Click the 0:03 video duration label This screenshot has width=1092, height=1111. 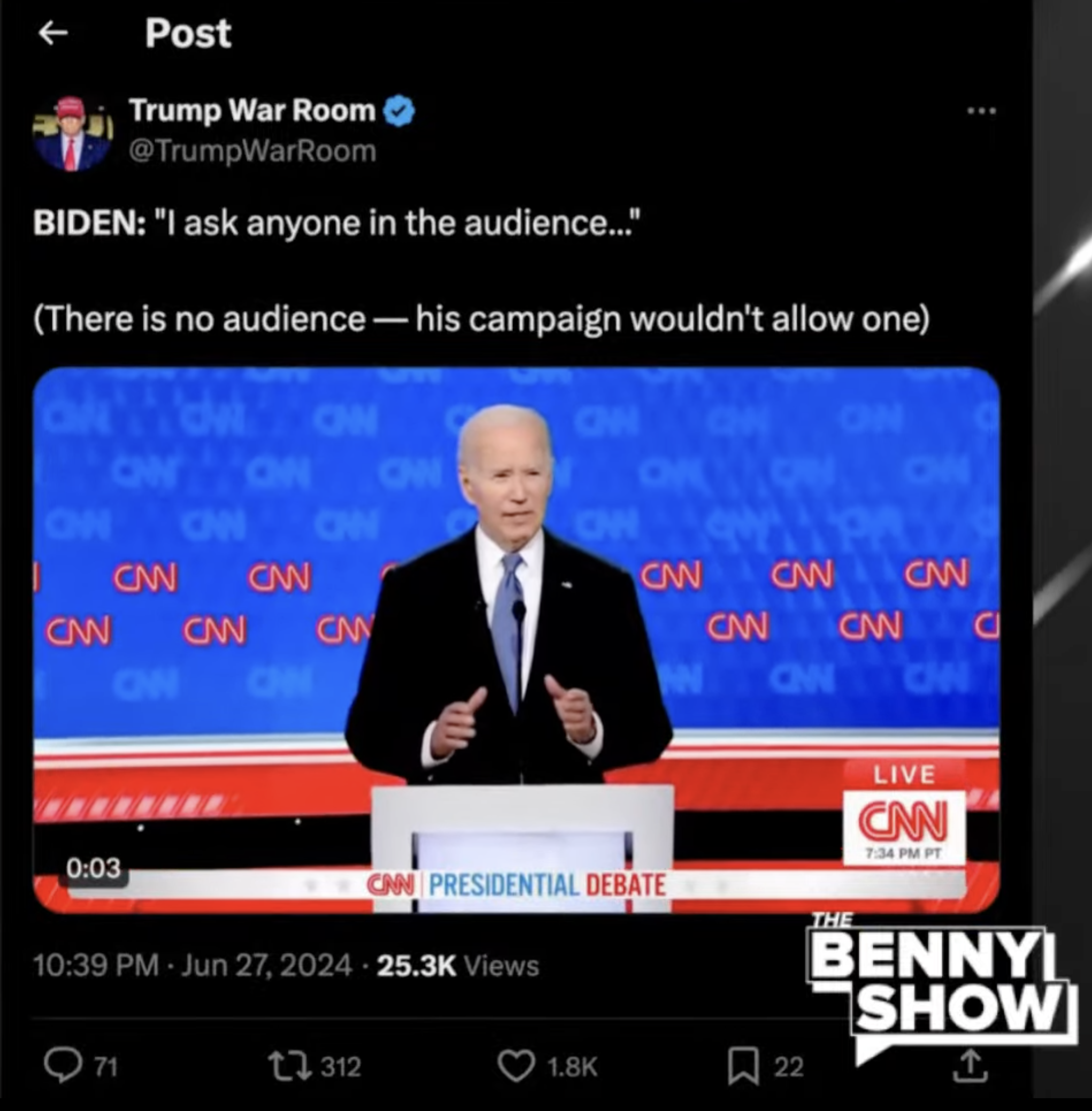[94, 868]
